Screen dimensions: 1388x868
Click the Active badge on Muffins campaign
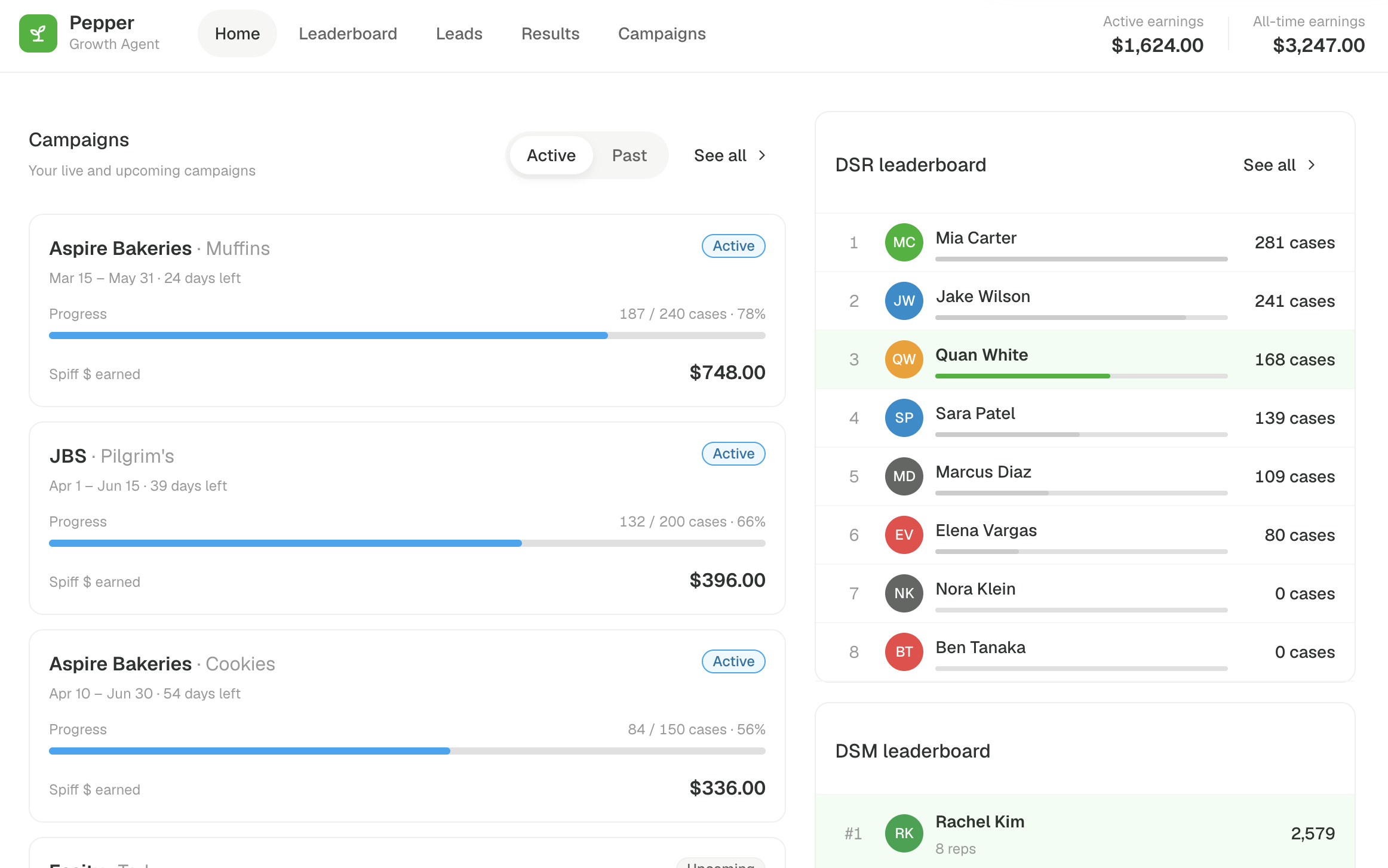733,246
